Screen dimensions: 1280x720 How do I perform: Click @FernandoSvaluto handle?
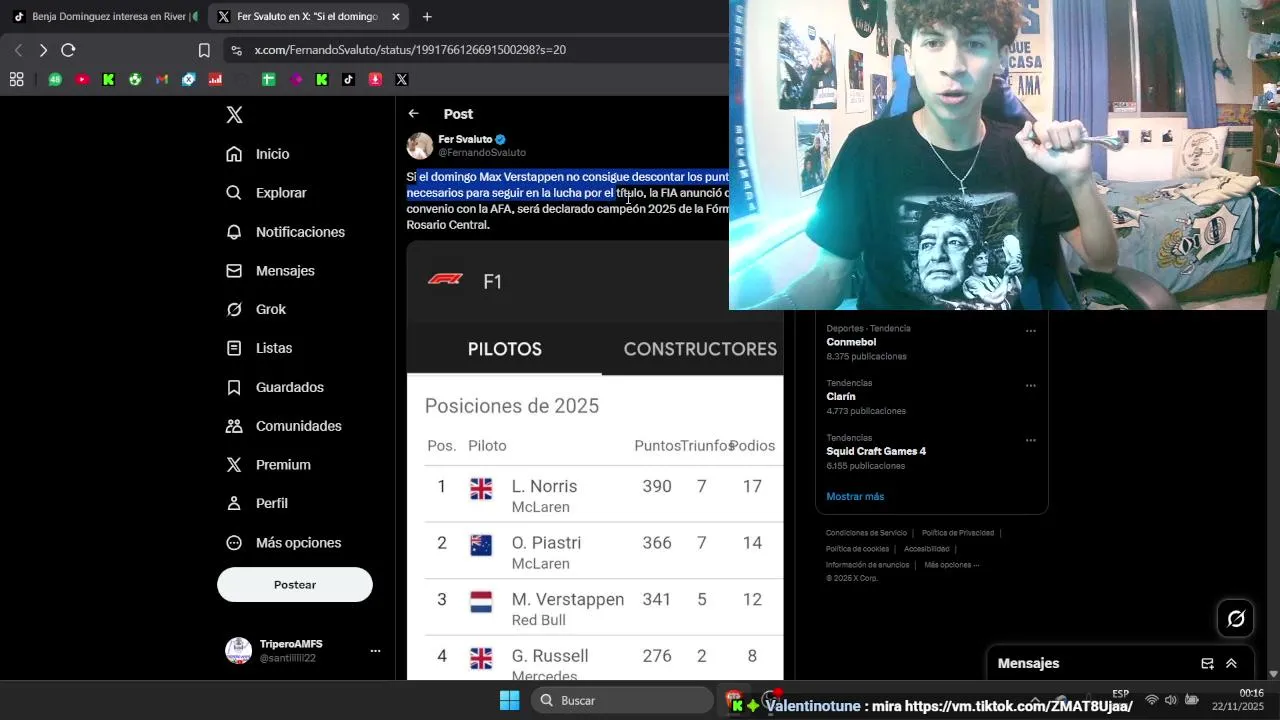coord(482,153)
